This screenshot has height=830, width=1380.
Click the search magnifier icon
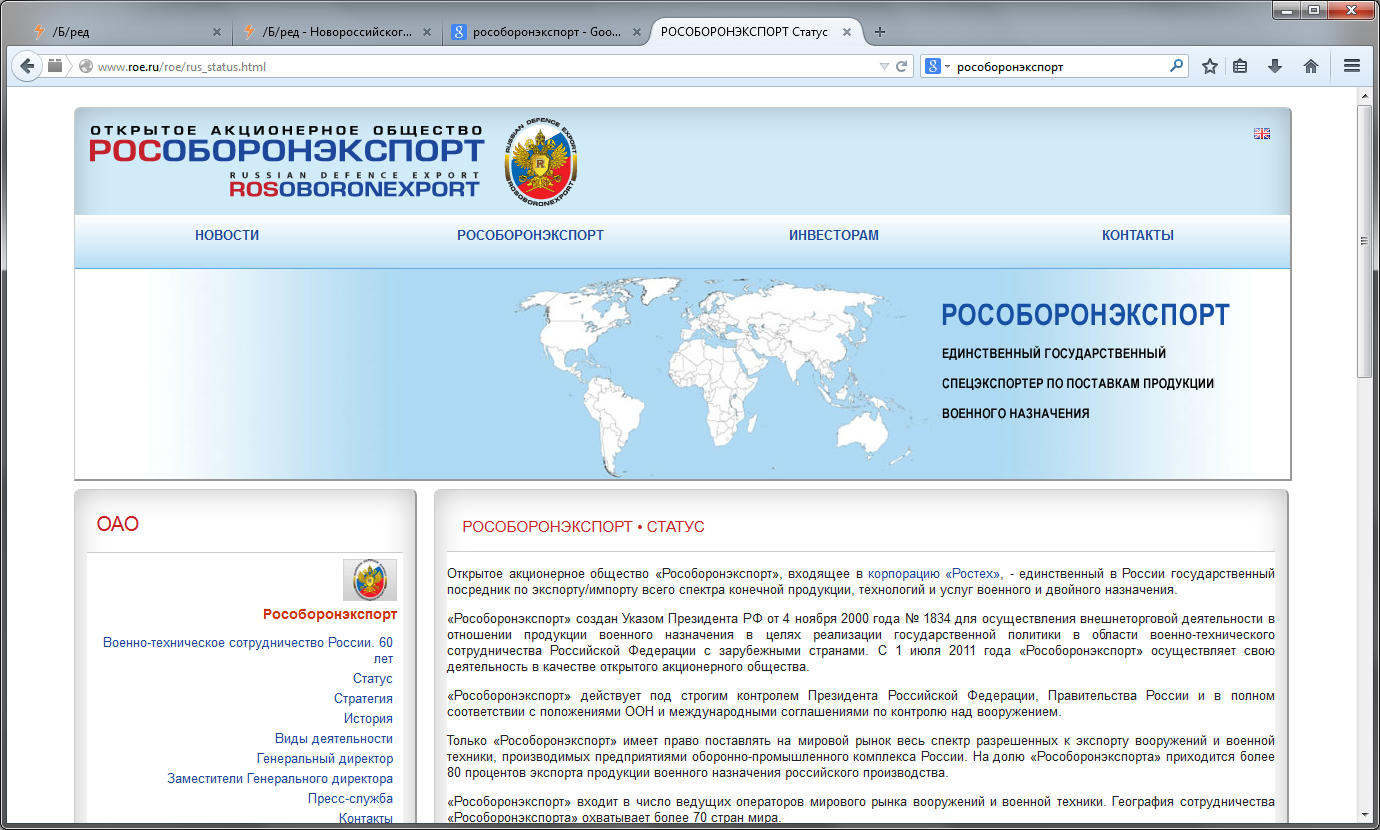1176,66
